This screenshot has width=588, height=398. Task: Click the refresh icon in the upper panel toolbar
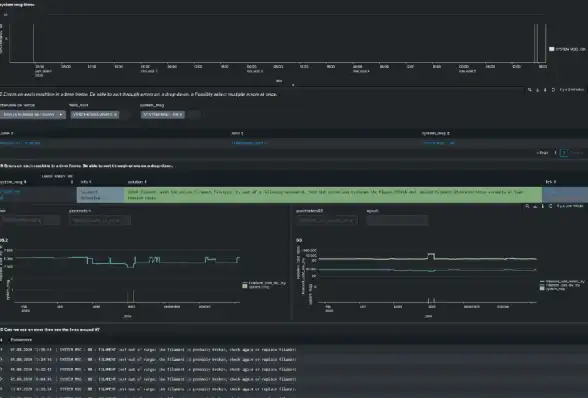[553, 90]
